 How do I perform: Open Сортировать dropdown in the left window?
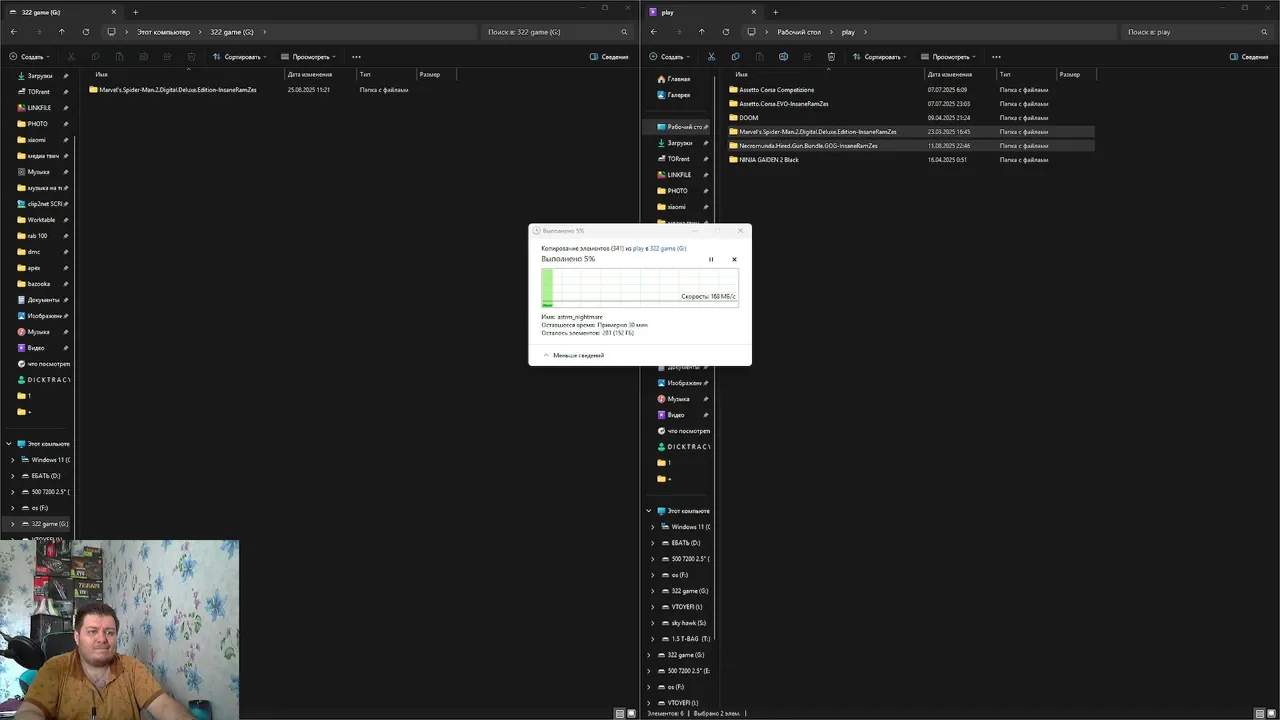pyautogui.click(x=239, y=57)
